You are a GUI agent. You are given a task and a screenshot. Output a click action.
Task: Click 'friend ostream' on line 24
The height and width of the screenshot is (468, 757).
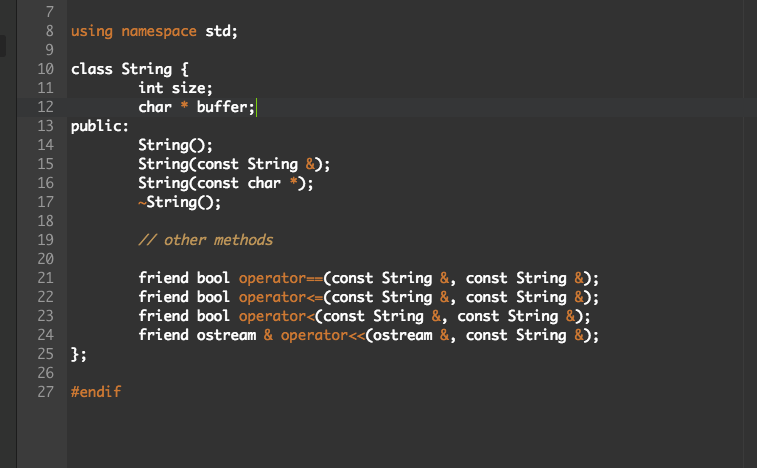click(x=197, y=335)
